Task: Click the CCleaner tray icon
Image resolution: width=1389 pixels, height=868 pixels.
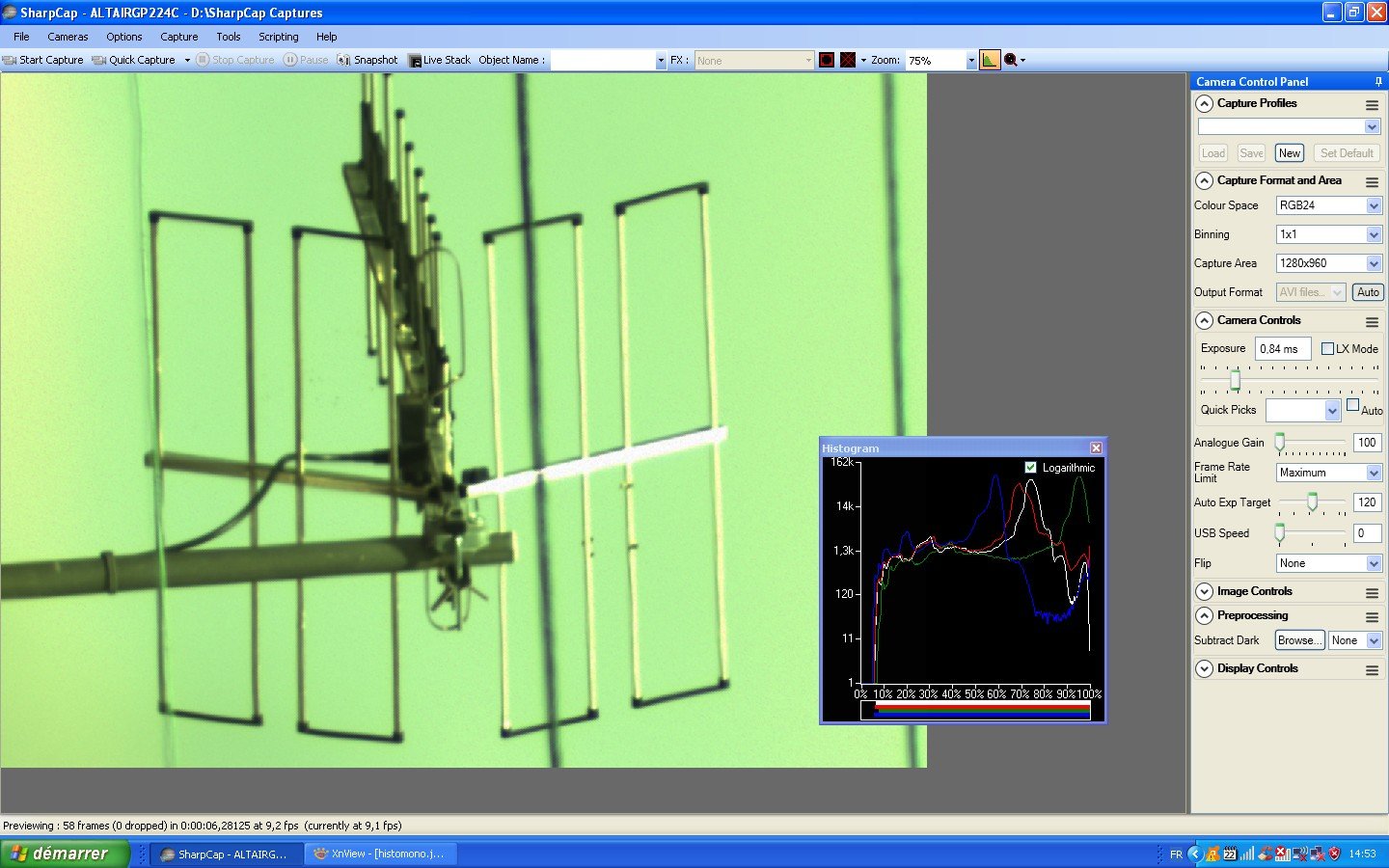Action: click(1265, 854)
